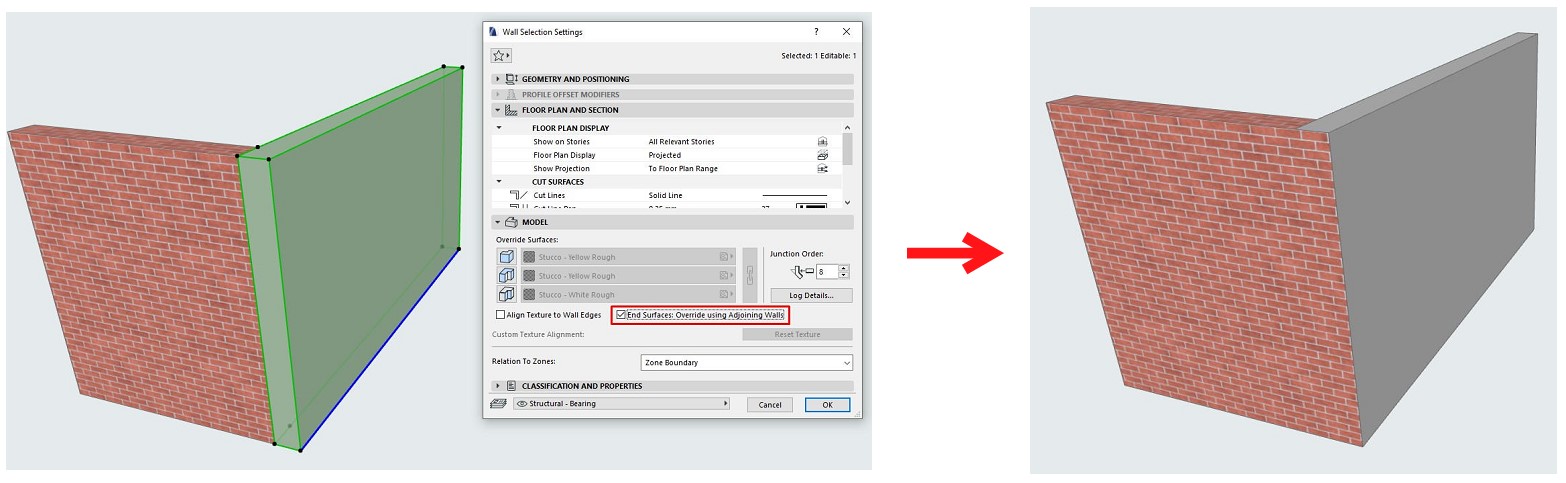
Task: Open the Favorites star button
Action: [x=501, y=56]
